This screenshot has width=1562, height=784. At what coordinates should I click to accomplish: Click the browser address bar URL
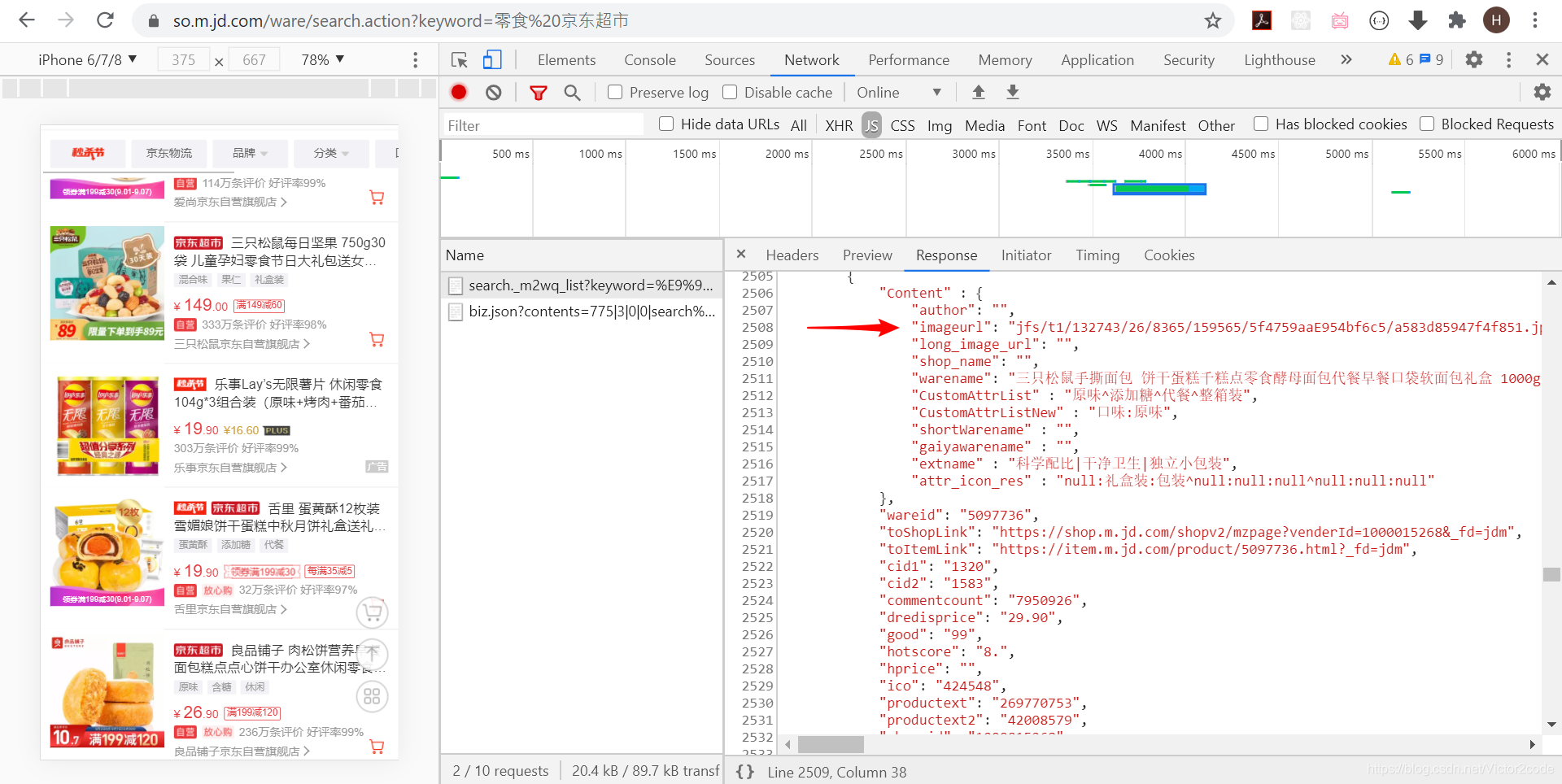coord(400,20)
